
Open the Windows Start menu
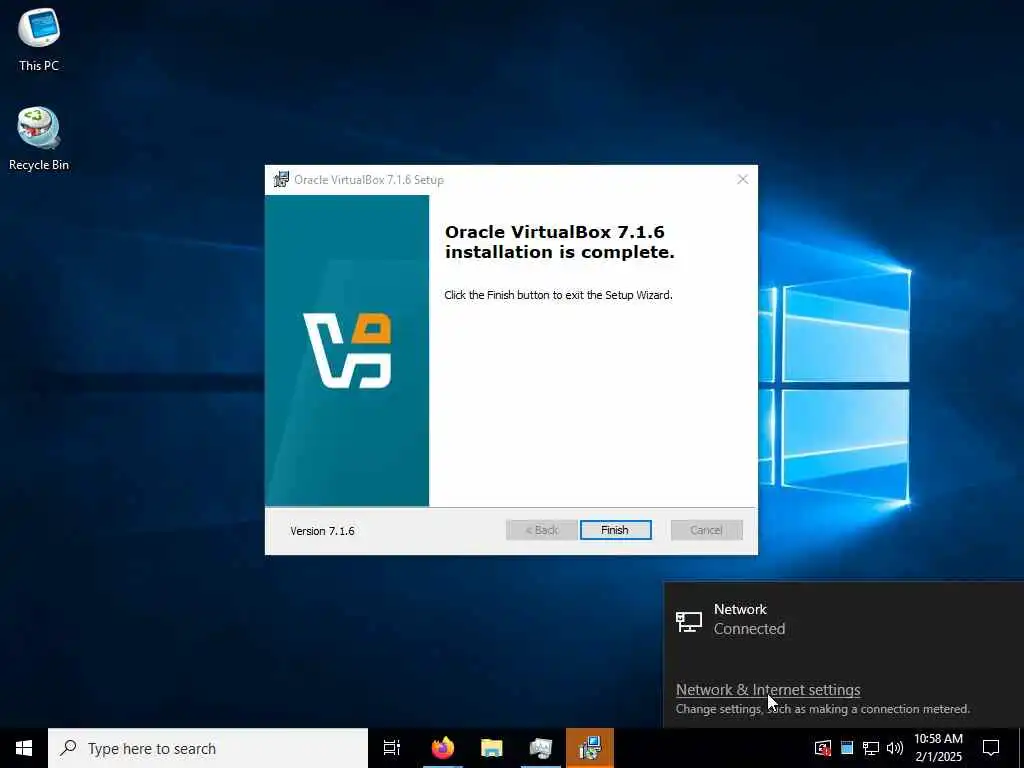(x=24, y=748)
